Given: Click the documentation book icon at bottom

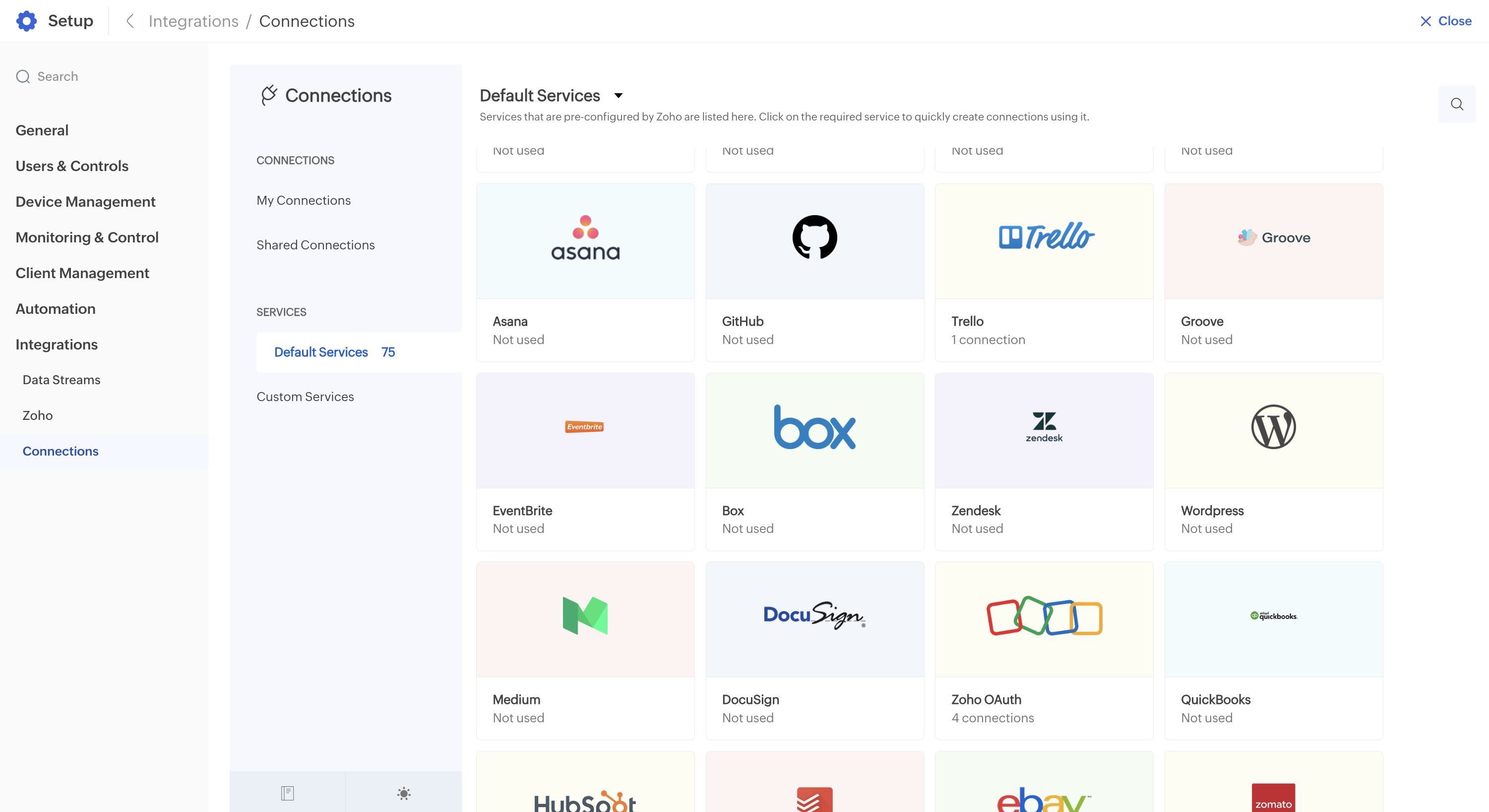Looking at the screenshot, I should (x=287, y=793).
